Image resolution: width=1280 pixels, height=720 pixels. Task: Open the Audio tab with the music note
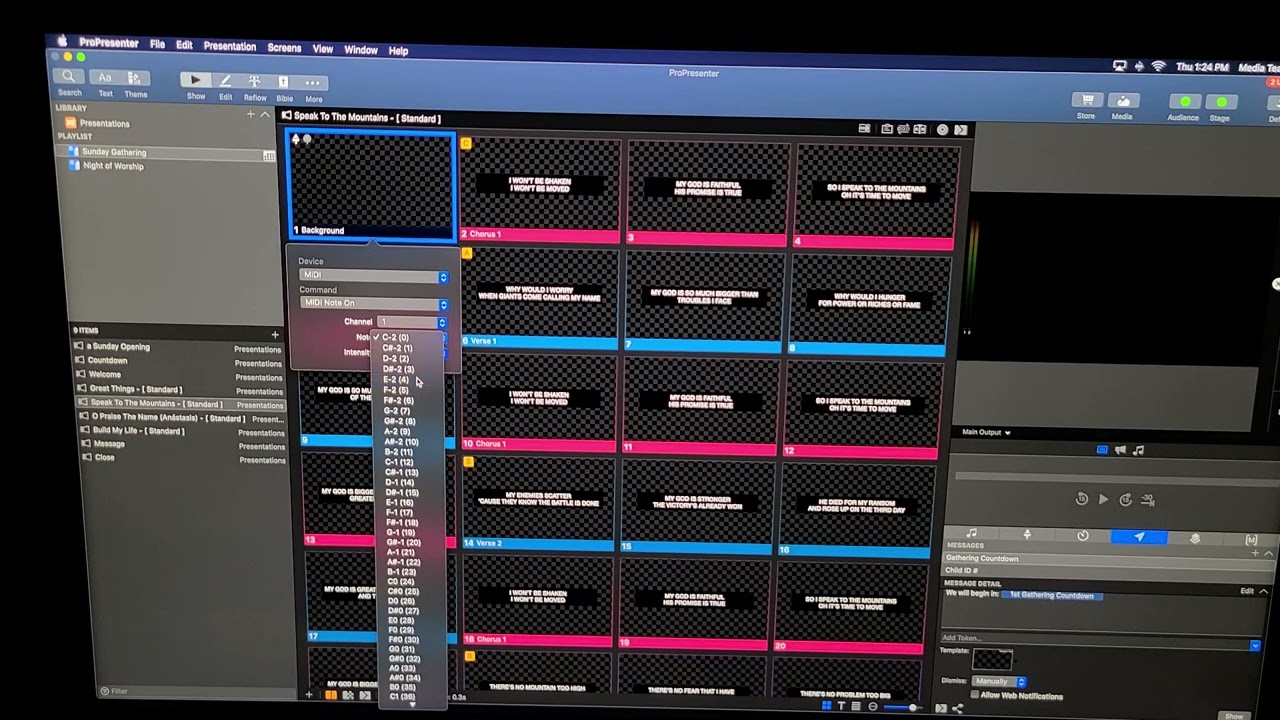point(972,535)
